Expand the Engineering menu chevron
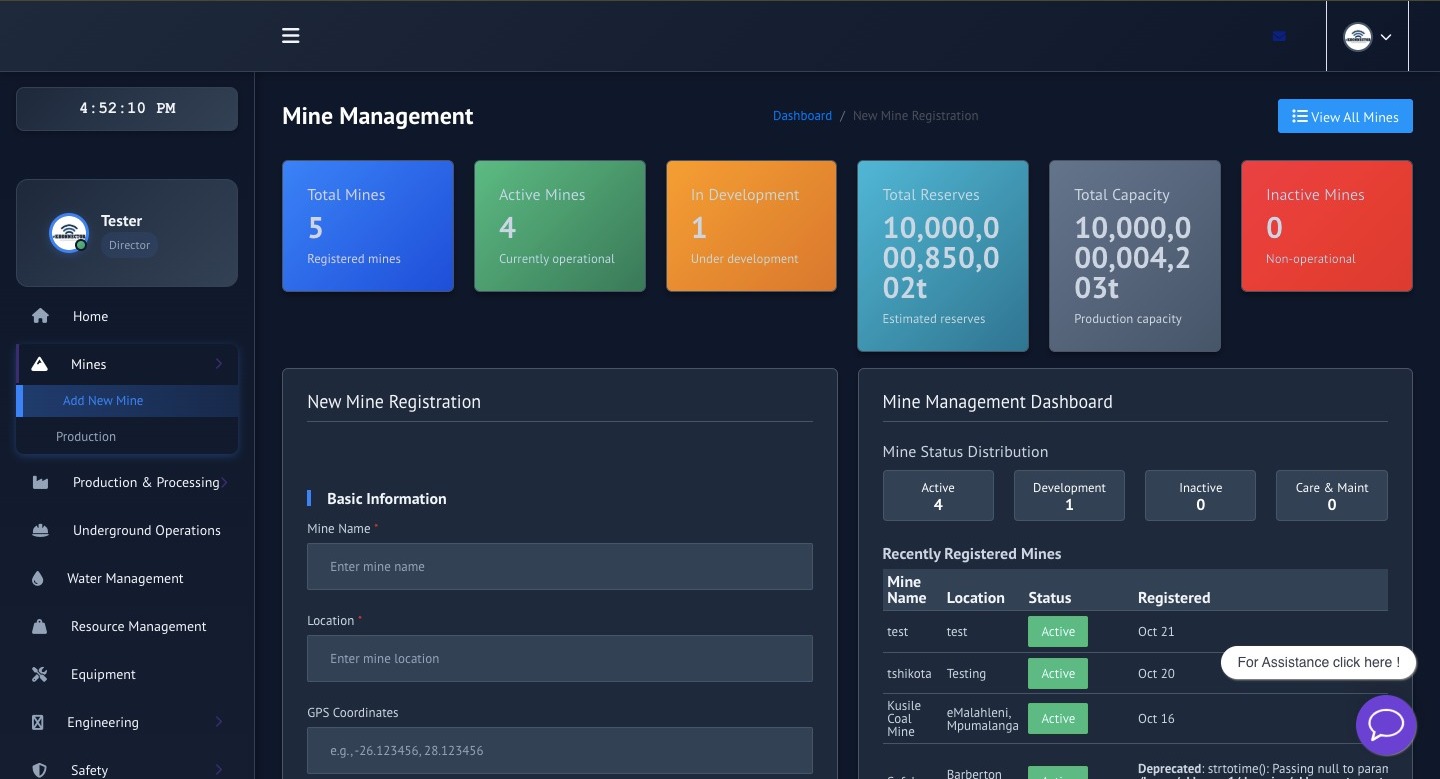The width and height of the screenshot is (1440, 779). pyautogui.click(x=219, y=722)
